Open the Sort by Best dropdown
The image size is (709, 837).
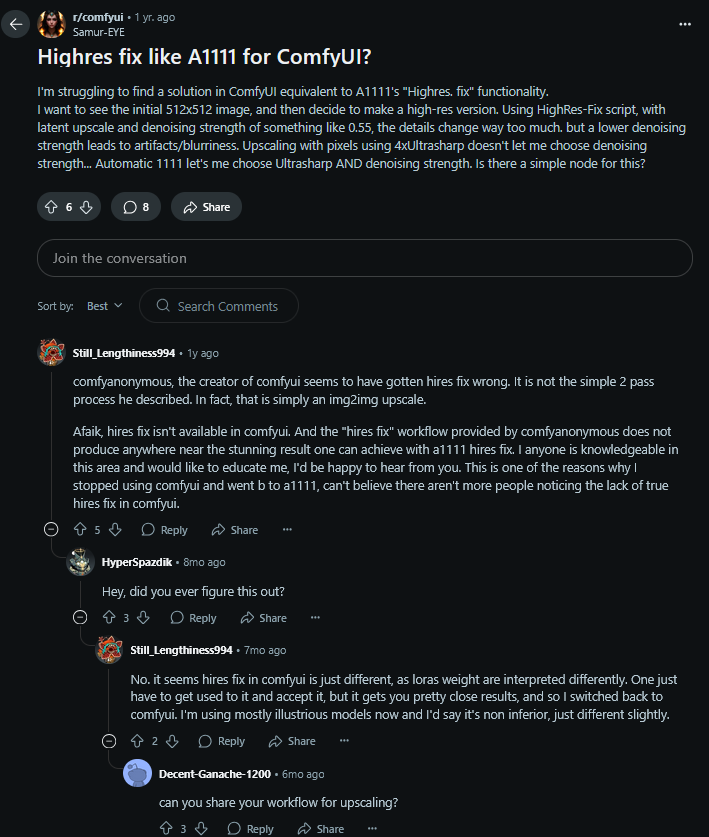(x=105, y=306)
